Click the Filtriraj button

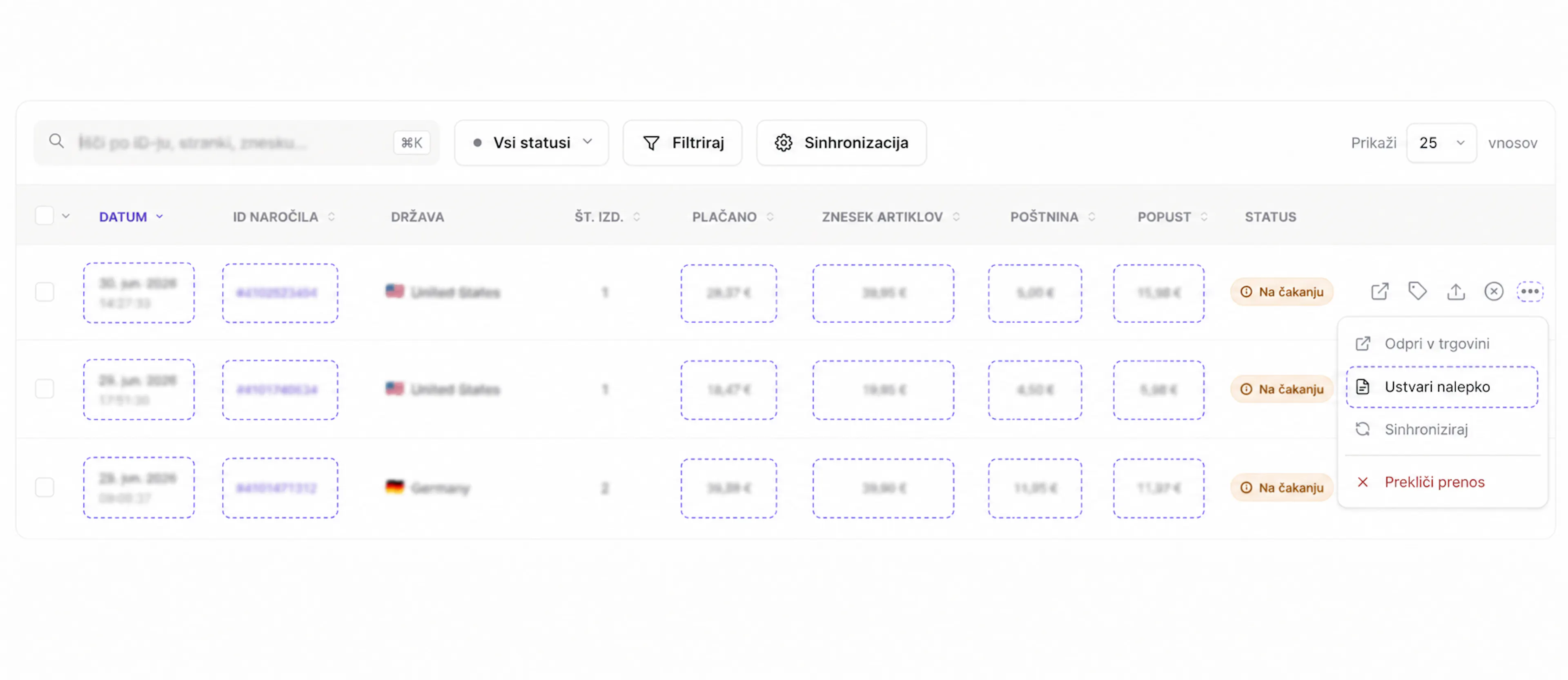[682, 143]
